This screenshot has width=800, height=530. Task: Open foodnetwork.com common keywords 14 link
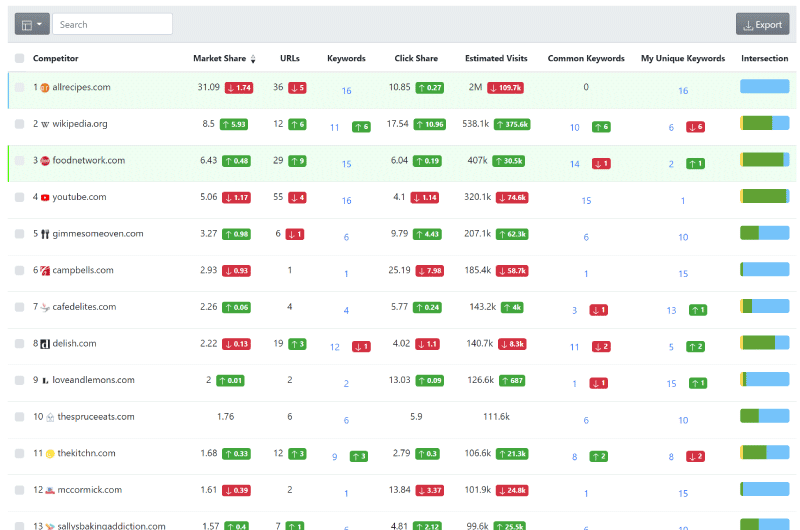pyautogui.click(x=574, y=164)
